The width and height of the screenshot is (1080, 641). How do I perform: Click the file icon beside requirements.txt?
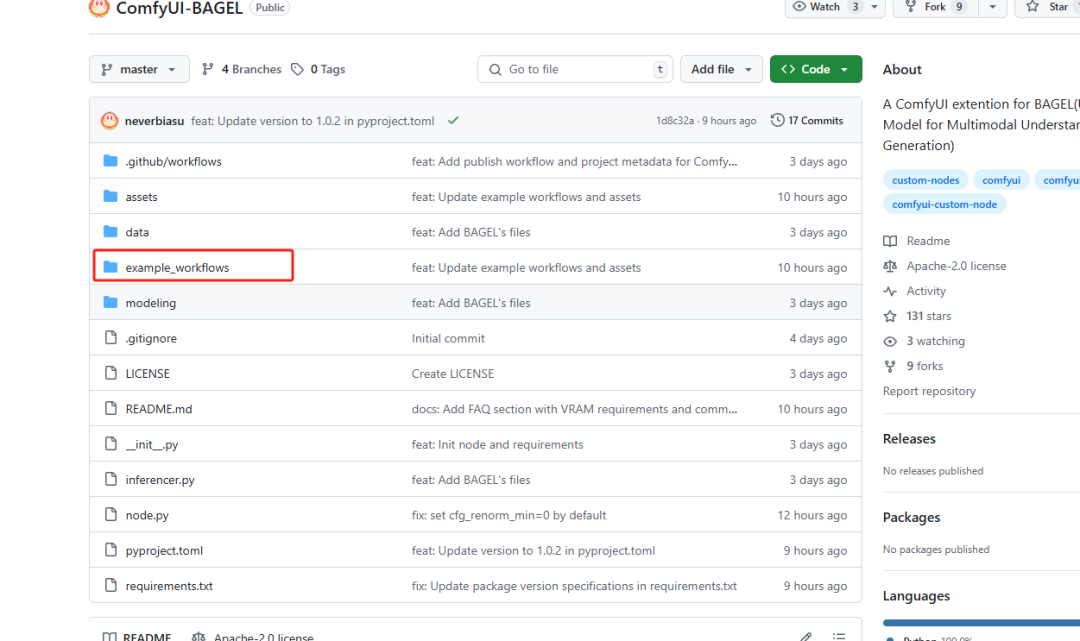[x=111, y=585]
